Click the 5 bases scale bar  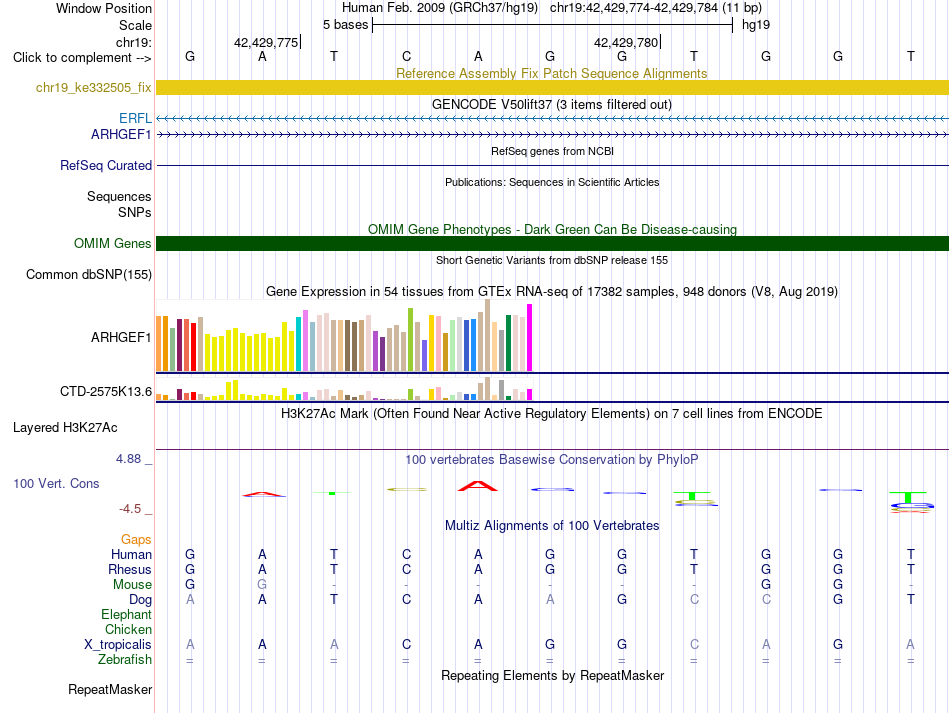[x=552, y=25]
